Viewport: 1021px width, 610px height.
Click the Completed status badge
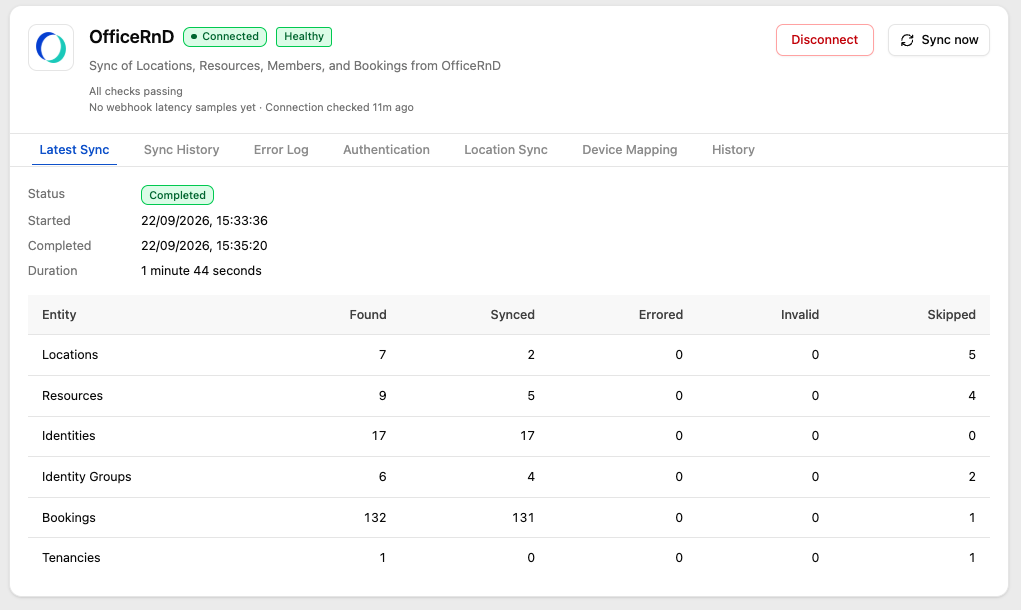177,195
